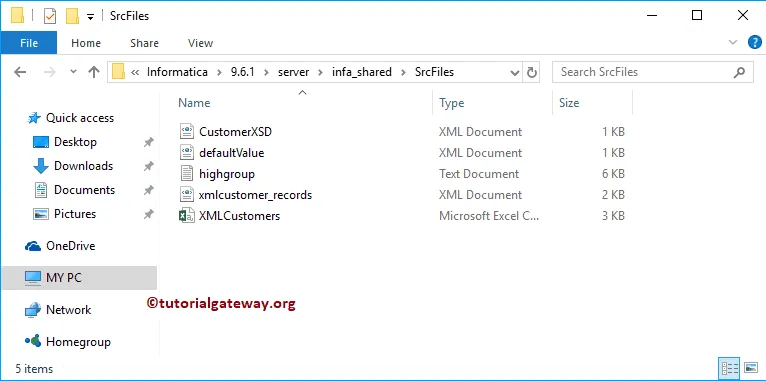The height and width of the screenshot is (381, 766).
Task: Unpin Pictures from Quick access
Action: tap(149, 214)
